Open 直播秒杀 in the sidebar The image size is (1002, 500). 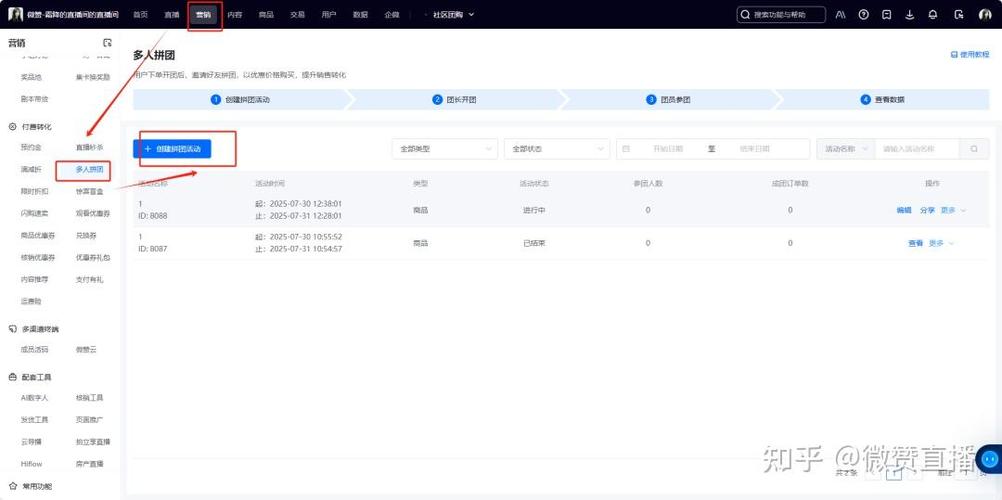(x=89, y=147)
